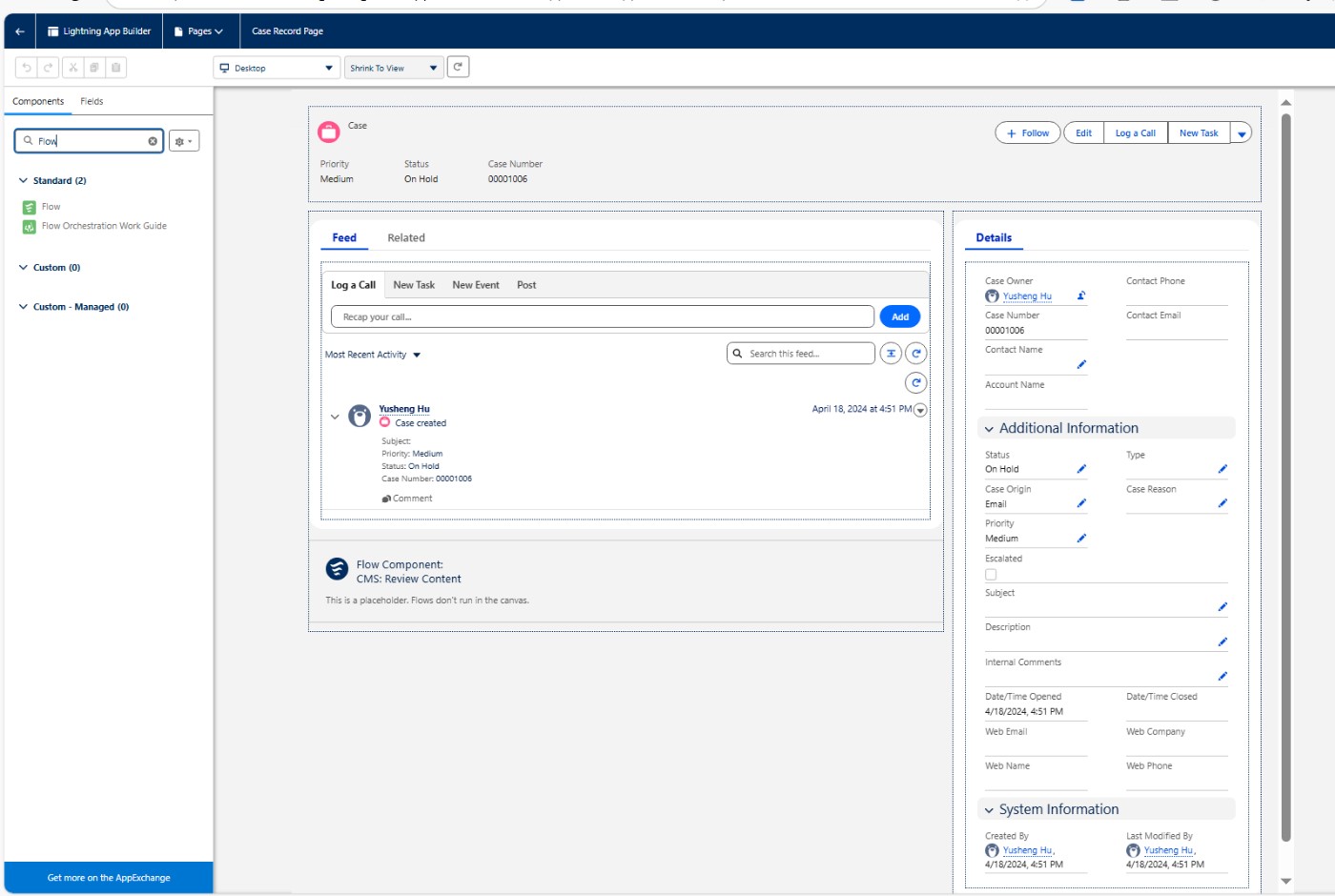Collapse the System Information section
This screenshot has width=1335, height=896.
pyautogui.click(x=989, y=810)
